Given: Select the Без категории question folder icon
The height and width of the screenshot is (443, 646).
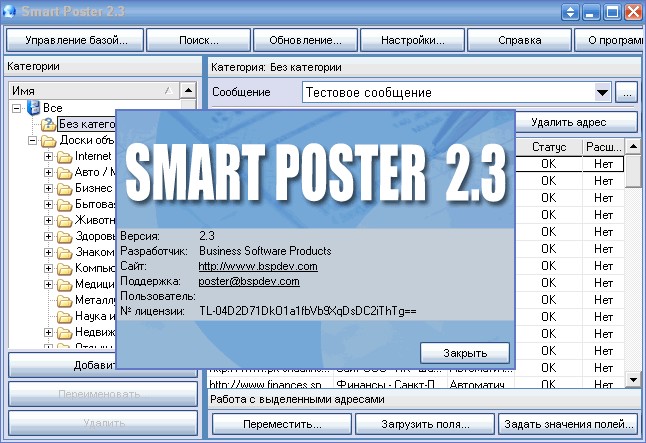Looking at the screenshot, I should [48, 124].
